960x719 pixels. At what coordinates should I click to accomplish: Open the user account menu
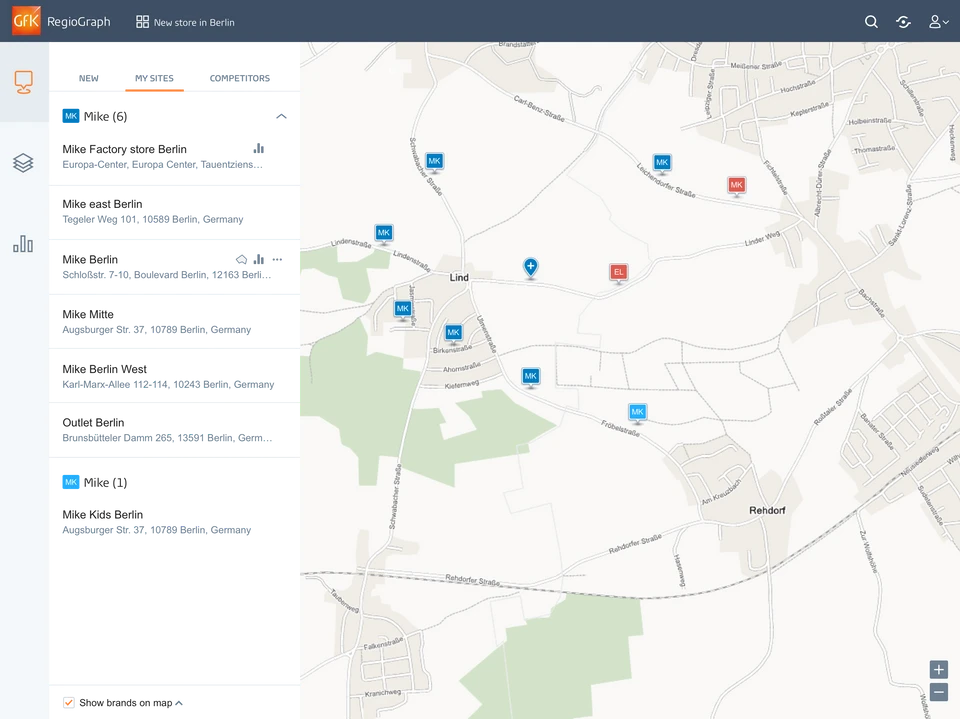pos(939,22)
